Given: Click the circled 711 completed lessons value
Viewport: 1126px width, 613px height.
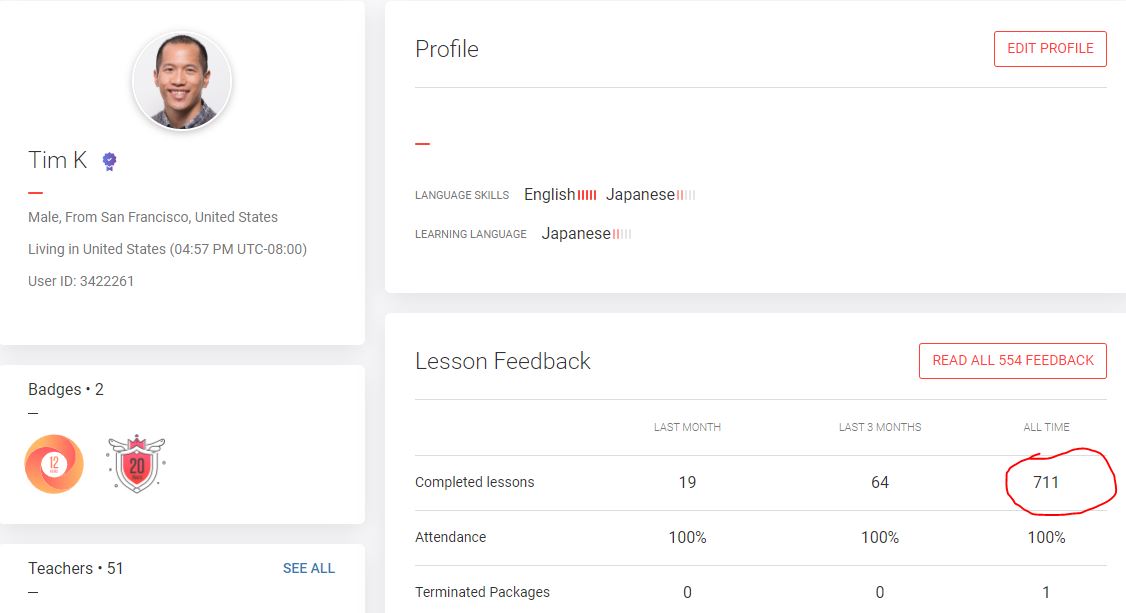Looking at the screenshot, I should click(1046, 481).
